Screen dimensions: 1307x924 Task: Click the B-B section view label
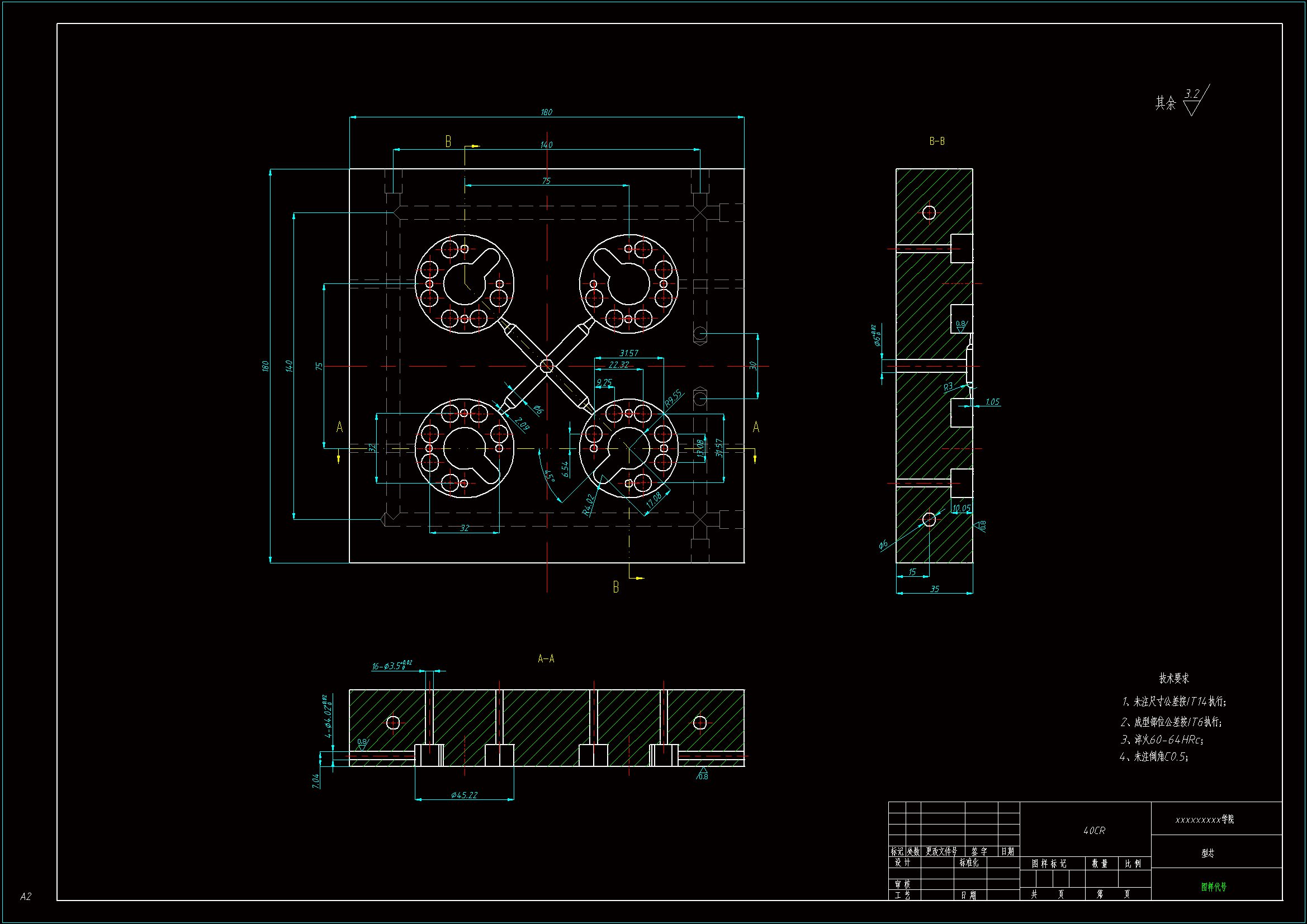pyautogui.click(x=936, y=141)
